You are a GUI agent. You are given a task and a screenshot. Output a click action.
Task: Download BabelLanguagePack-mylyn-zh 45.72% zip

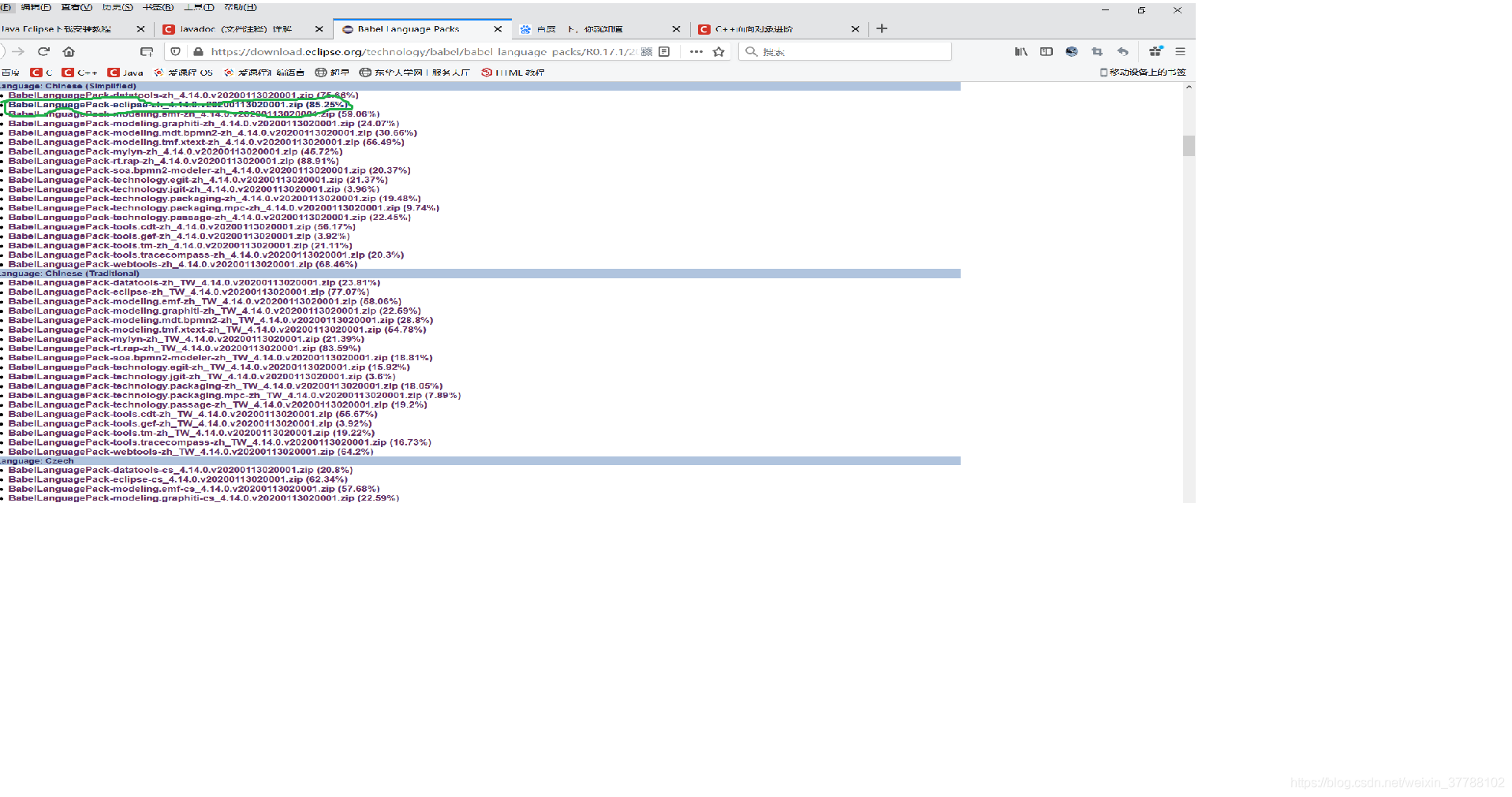(x=175, y=151)
